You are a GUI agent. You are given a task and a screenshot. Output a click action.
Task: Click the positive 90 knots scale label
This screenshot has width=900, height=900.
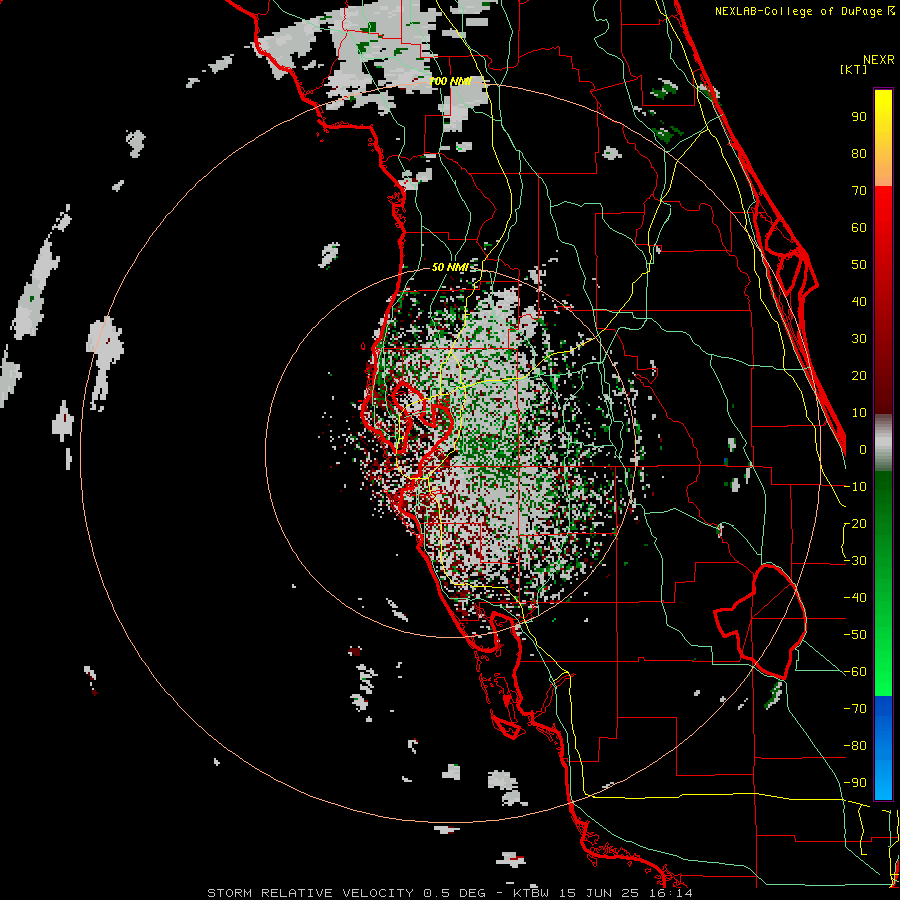[859, 117]
